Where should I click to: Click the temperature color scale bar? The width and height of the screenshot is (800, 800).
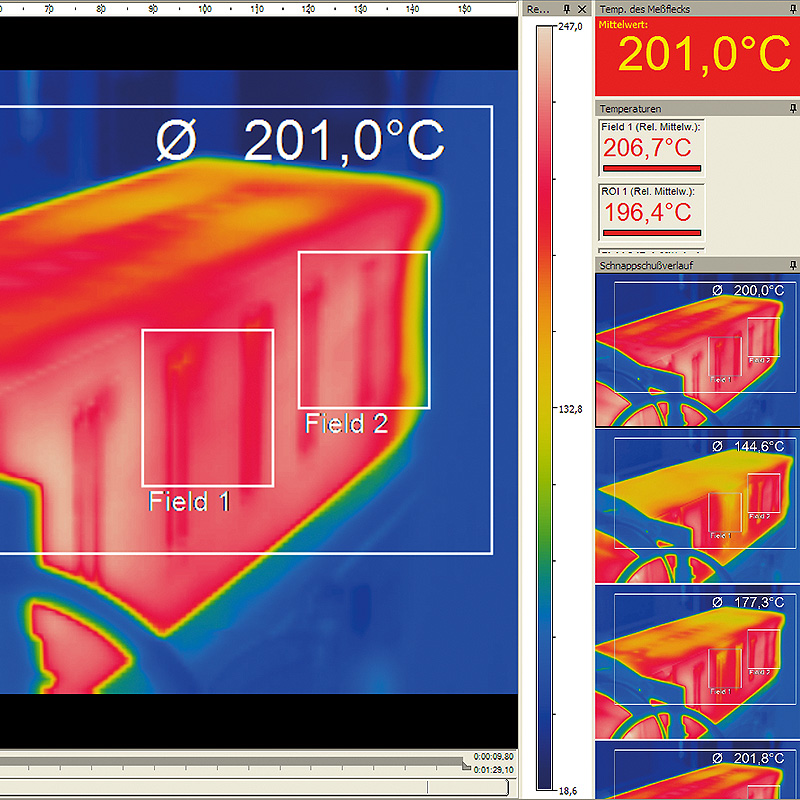pyautogui.click(x=544, y=408)
